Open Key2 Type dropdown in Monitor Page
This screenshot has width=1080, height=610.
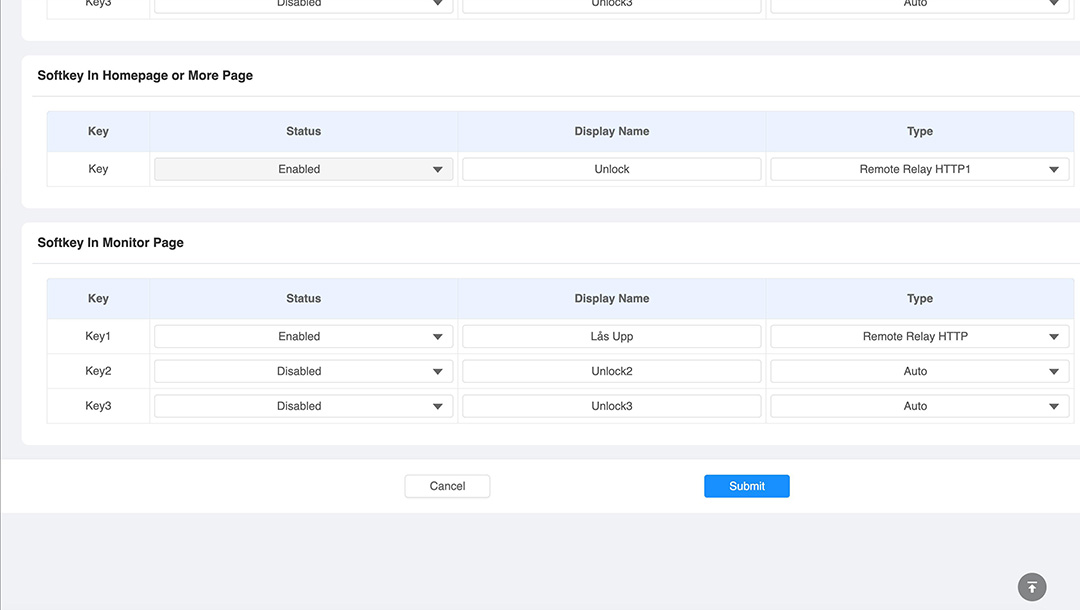[918, 372]
